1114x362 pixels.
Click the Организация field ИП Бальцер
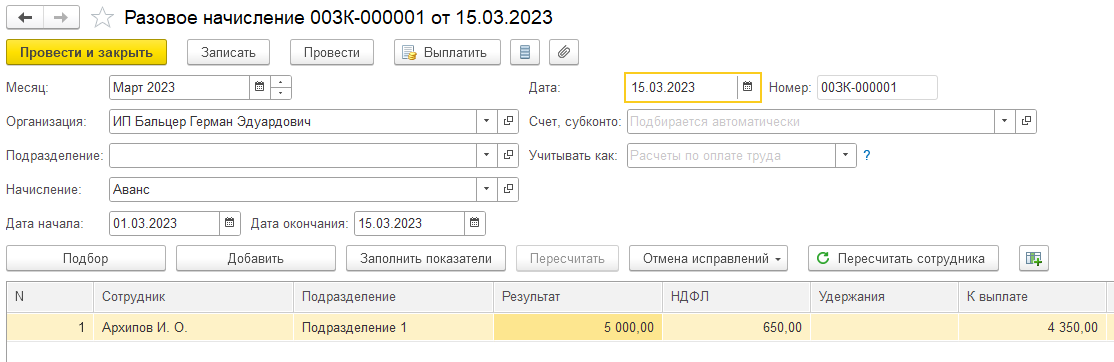(293, 121)
